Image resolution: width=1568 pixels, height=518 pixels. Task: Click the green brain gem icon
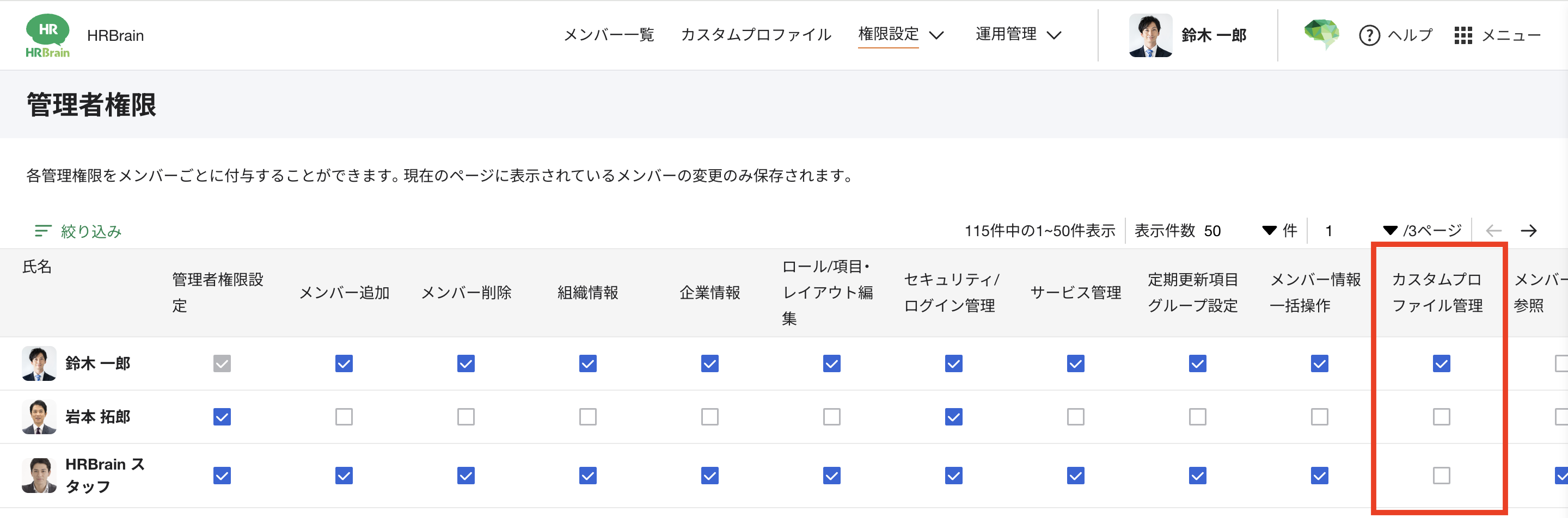click(x=1321, y=33)
